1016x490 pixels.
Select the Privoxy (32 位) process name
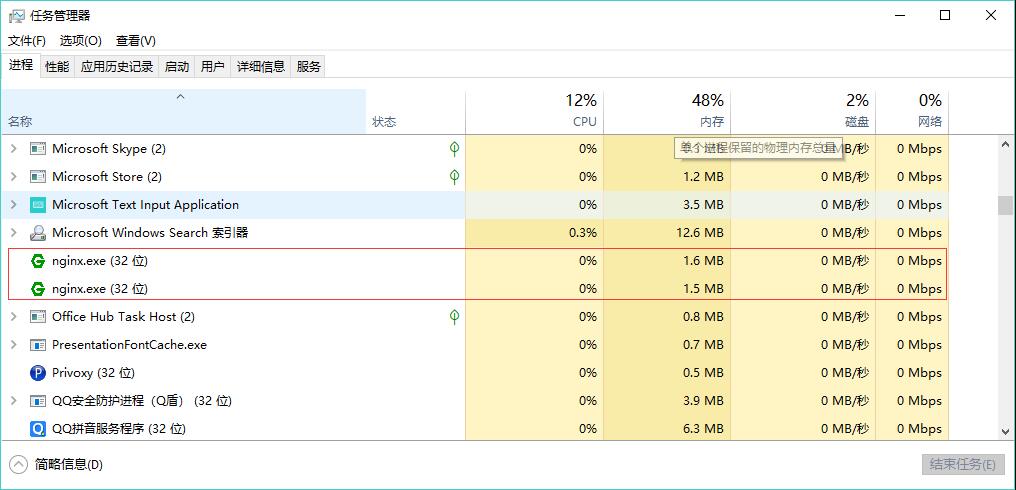pyautogui.click(x=93, y=373)
